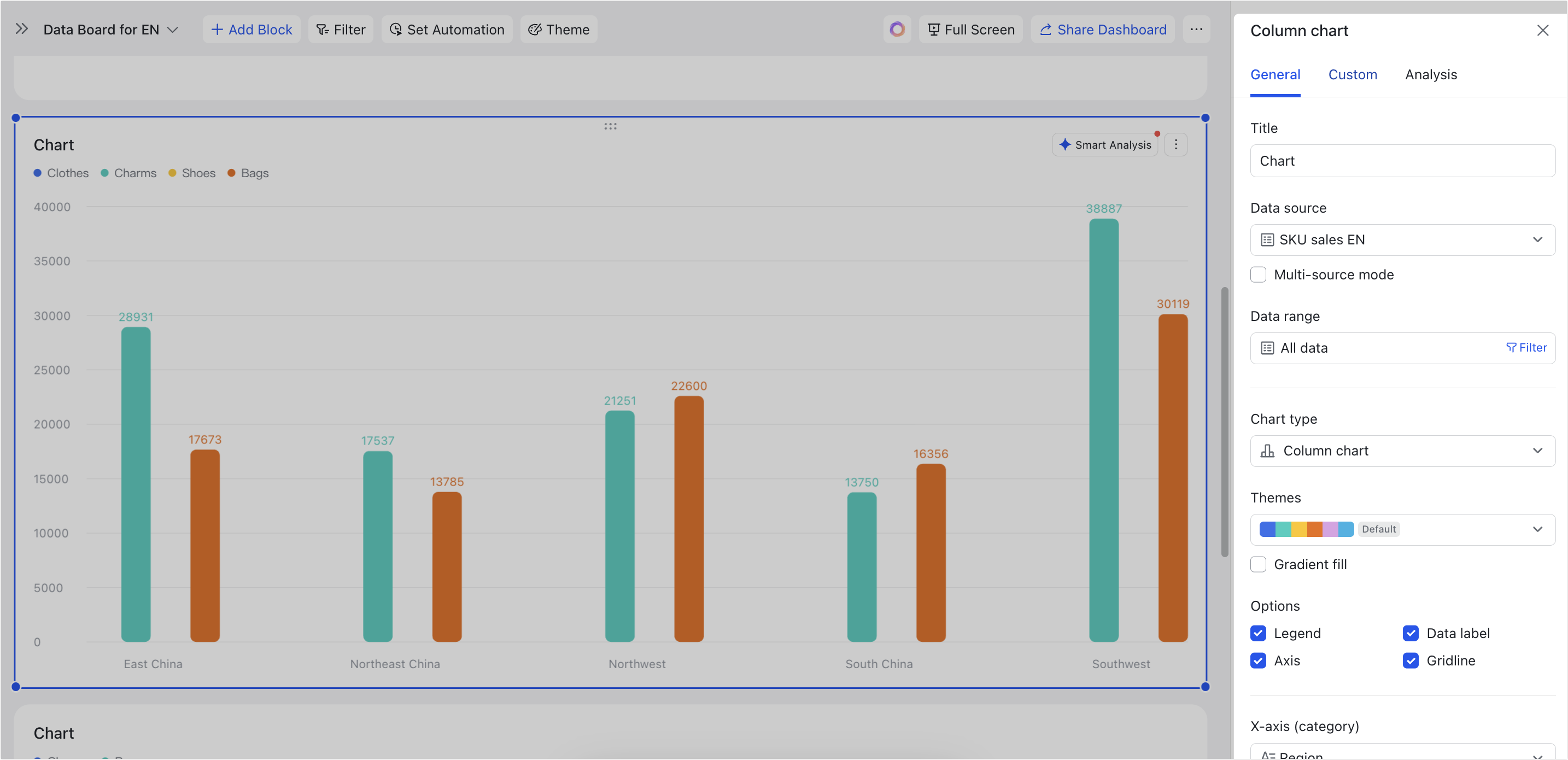Click Share Dashboard
The width and height of the screenshot is (1568, 760).
[1103, 29]
